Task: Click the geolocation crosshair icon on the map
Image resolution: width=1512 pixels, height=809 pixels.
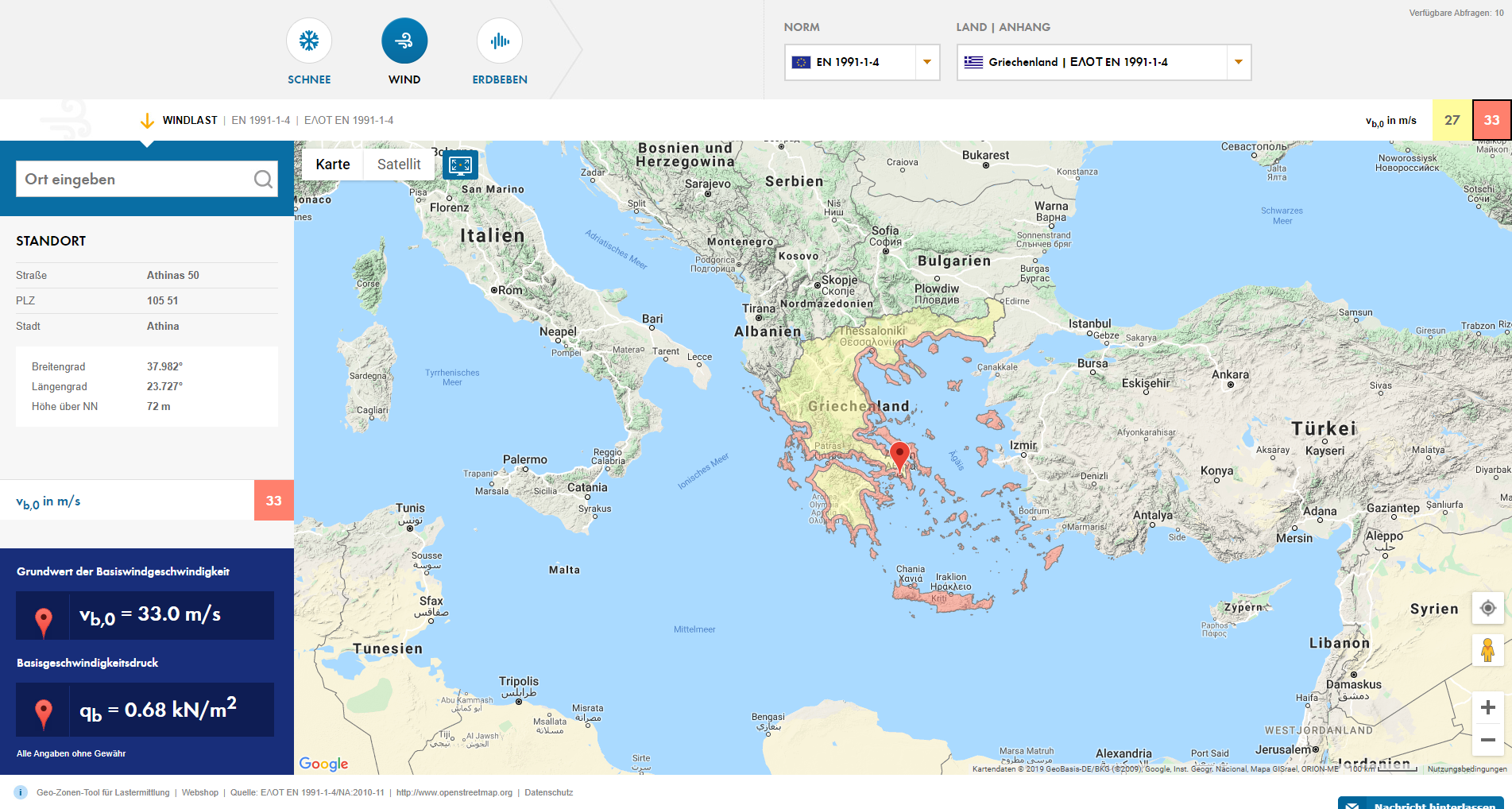Action: click(x=1487, y=609)
